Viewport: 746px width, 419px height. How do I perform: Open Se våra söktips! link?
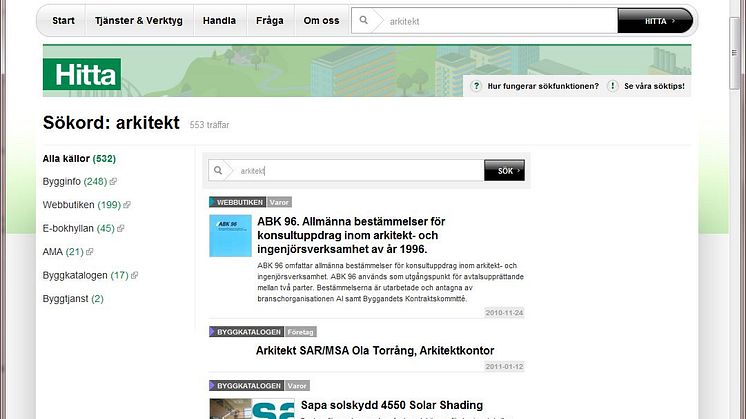pyautogui.click(x=654, y=86)
